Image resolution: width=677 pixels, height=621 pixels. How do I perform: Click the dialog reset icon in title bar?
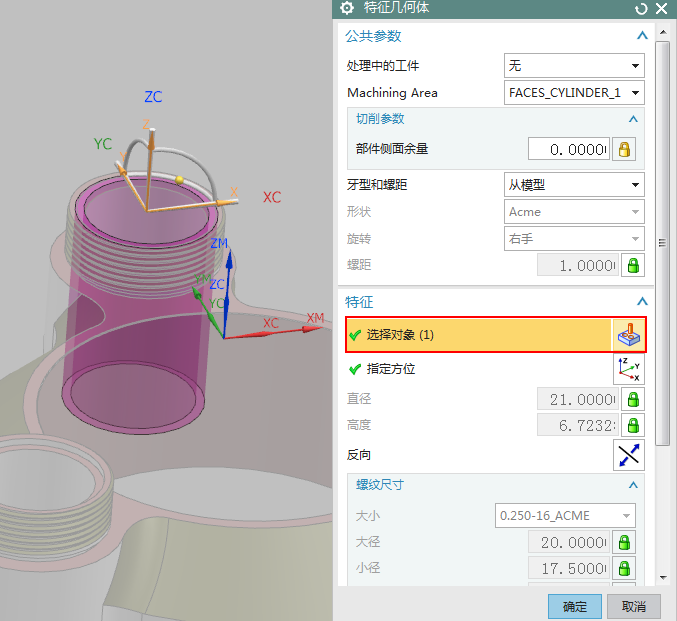click(641, 9)
